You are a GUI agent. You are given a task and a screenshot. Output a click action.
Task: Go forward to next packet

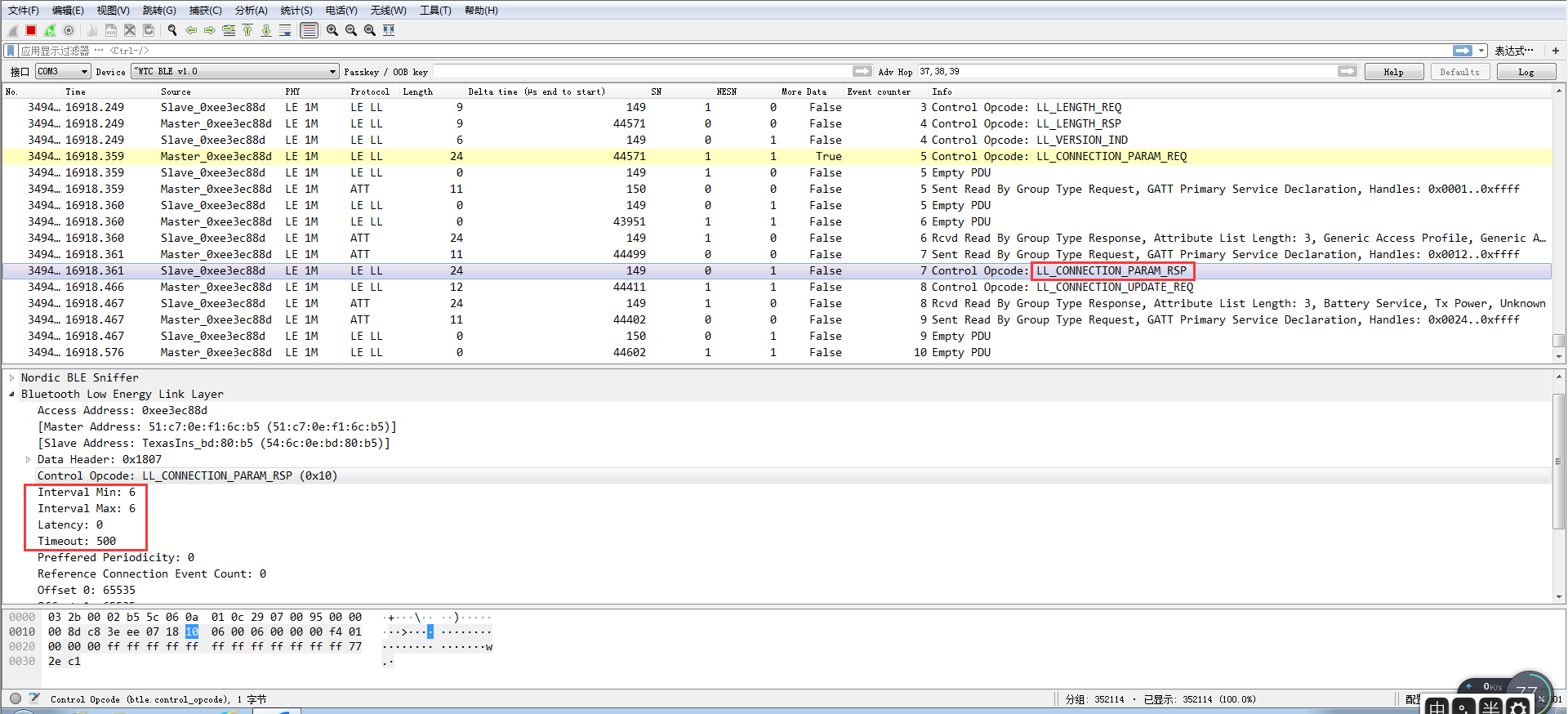[x=210, y=30]
